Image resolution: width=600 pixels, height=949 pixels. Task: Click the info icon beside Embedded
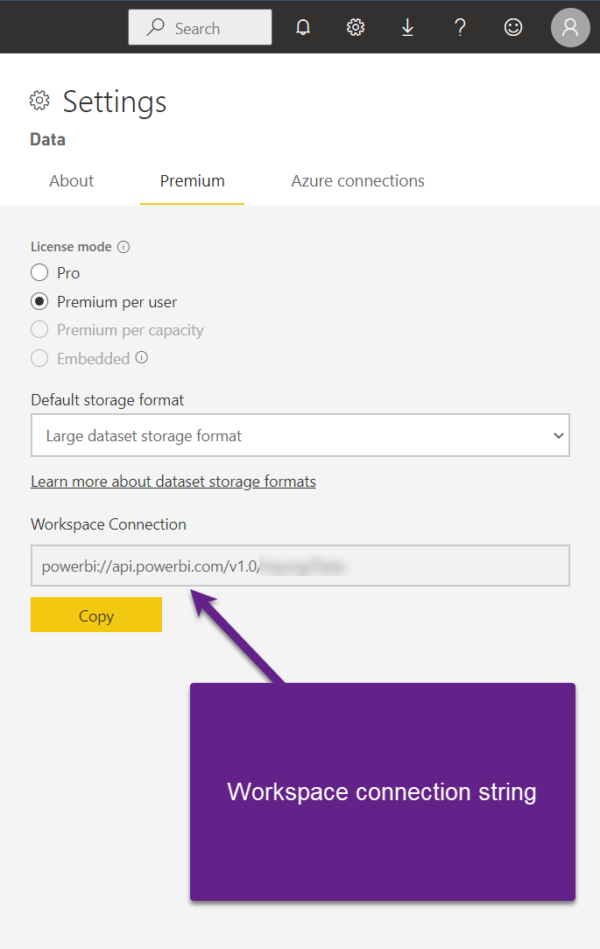coord(142,357)
